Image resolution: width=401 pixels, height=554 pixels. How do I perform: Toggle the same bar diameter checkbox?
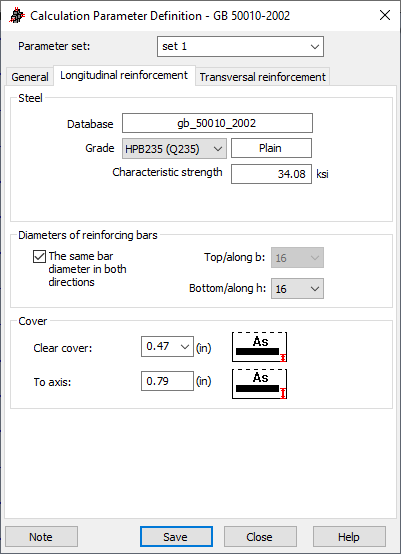pos(39,257)
